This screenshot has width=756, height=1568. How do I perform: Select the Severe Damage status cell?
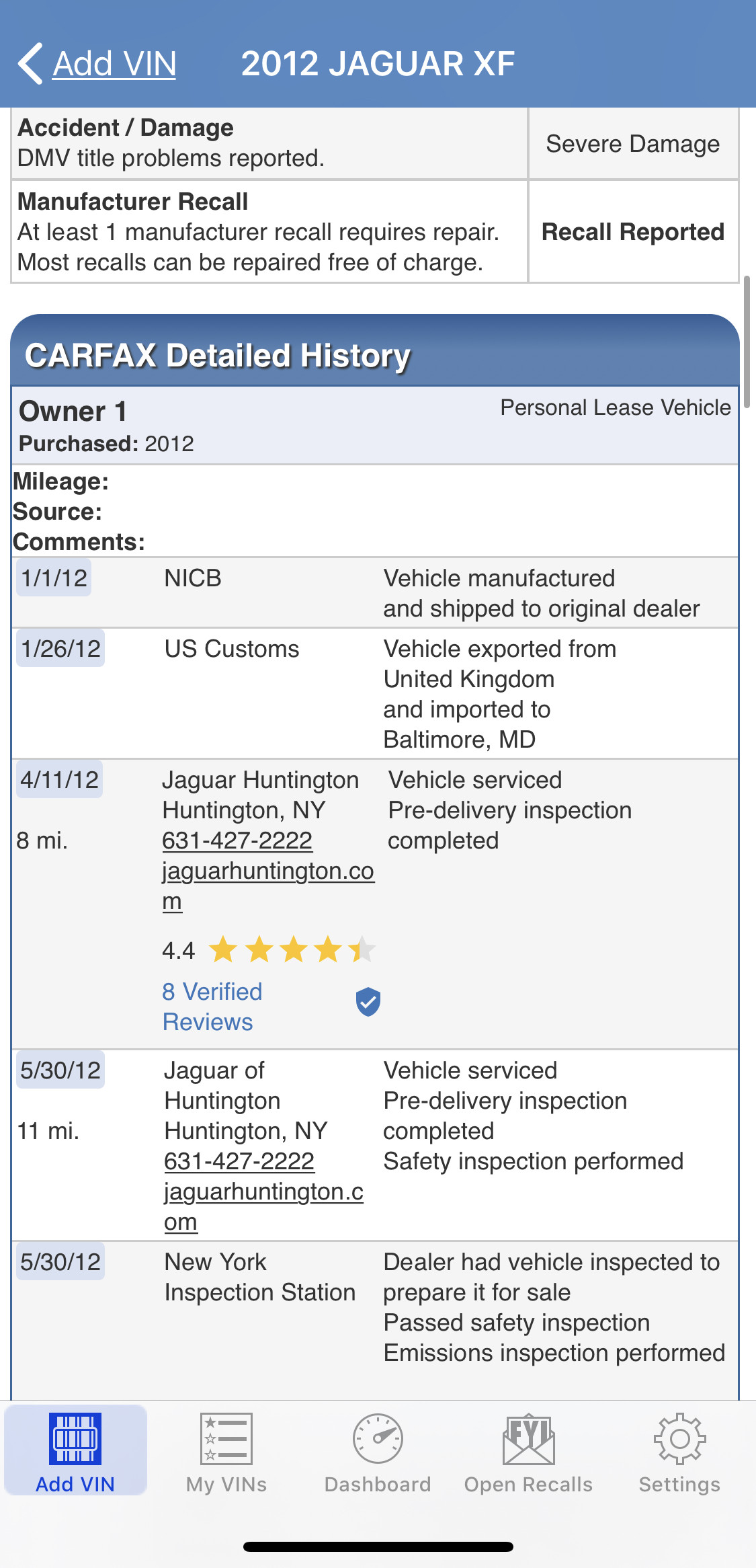[633, 144]
